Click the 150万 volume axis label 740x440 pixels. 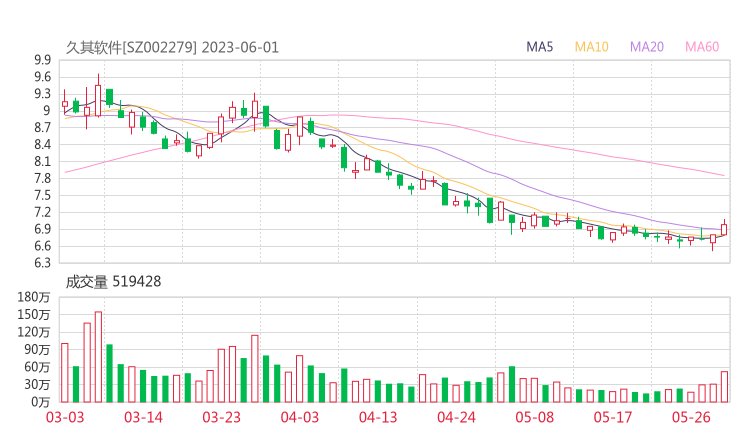pyautogui.click(x=34, y=314)
